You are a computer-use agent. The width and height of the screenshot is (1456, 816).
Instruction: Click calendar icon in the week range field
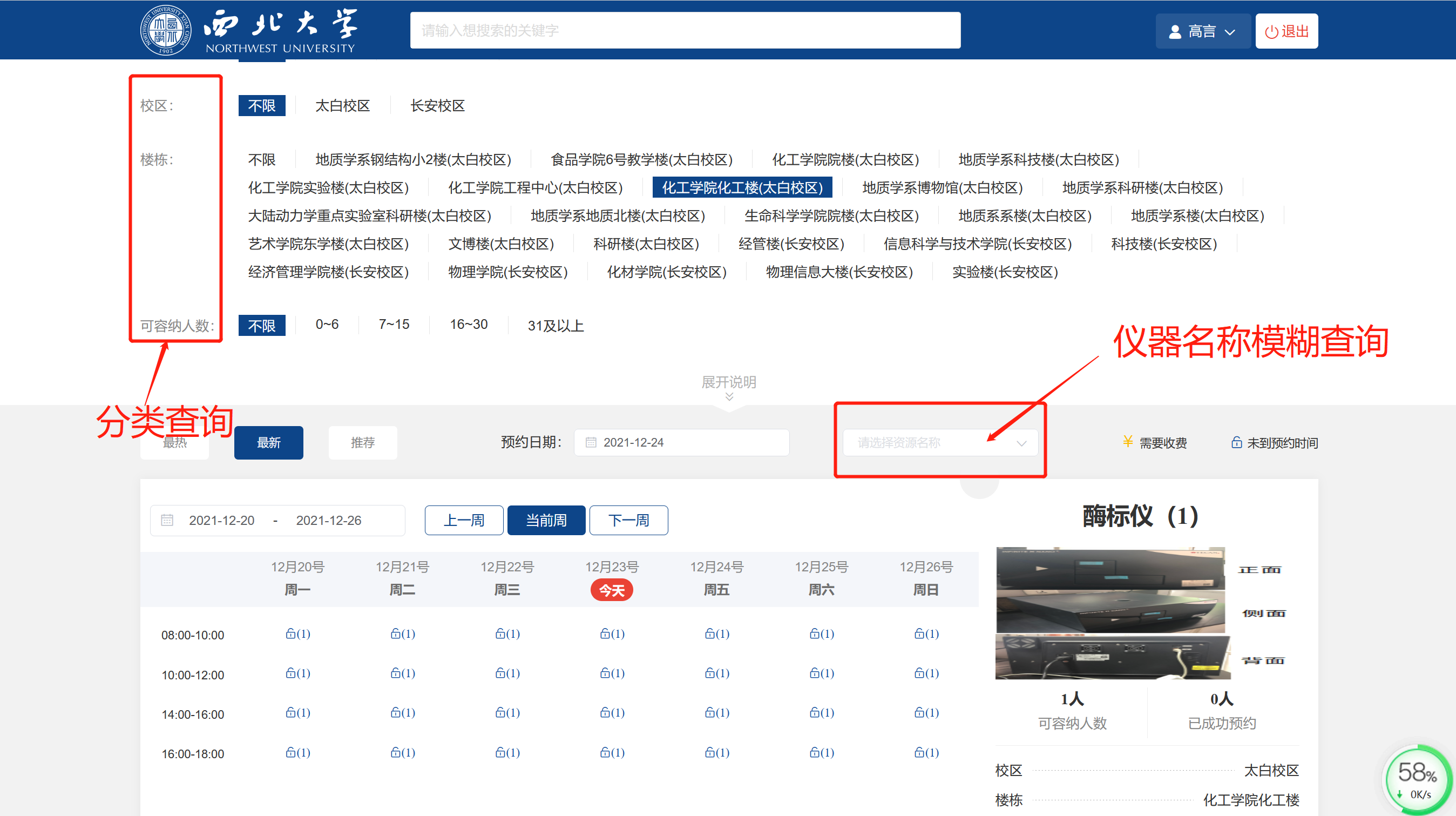167,520
